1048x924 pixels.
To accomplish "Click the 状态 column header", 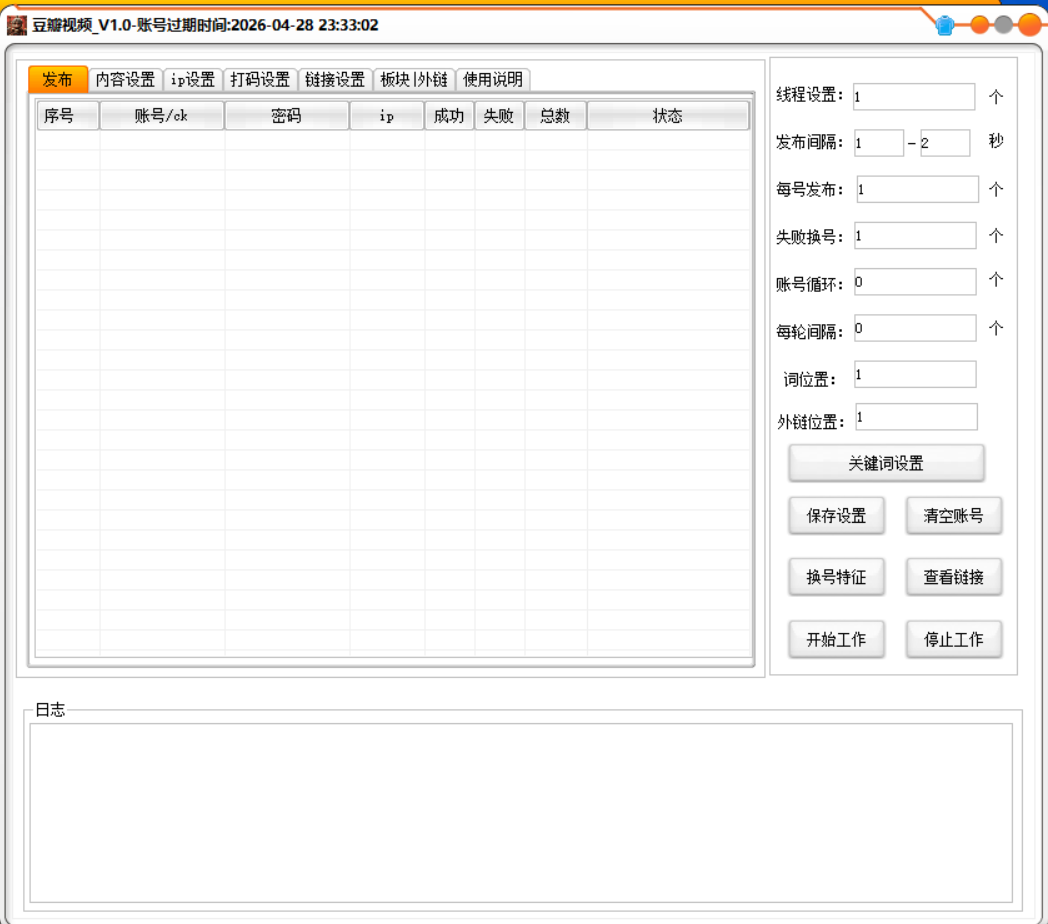I will pyautogui.click(x=668, y=116).
